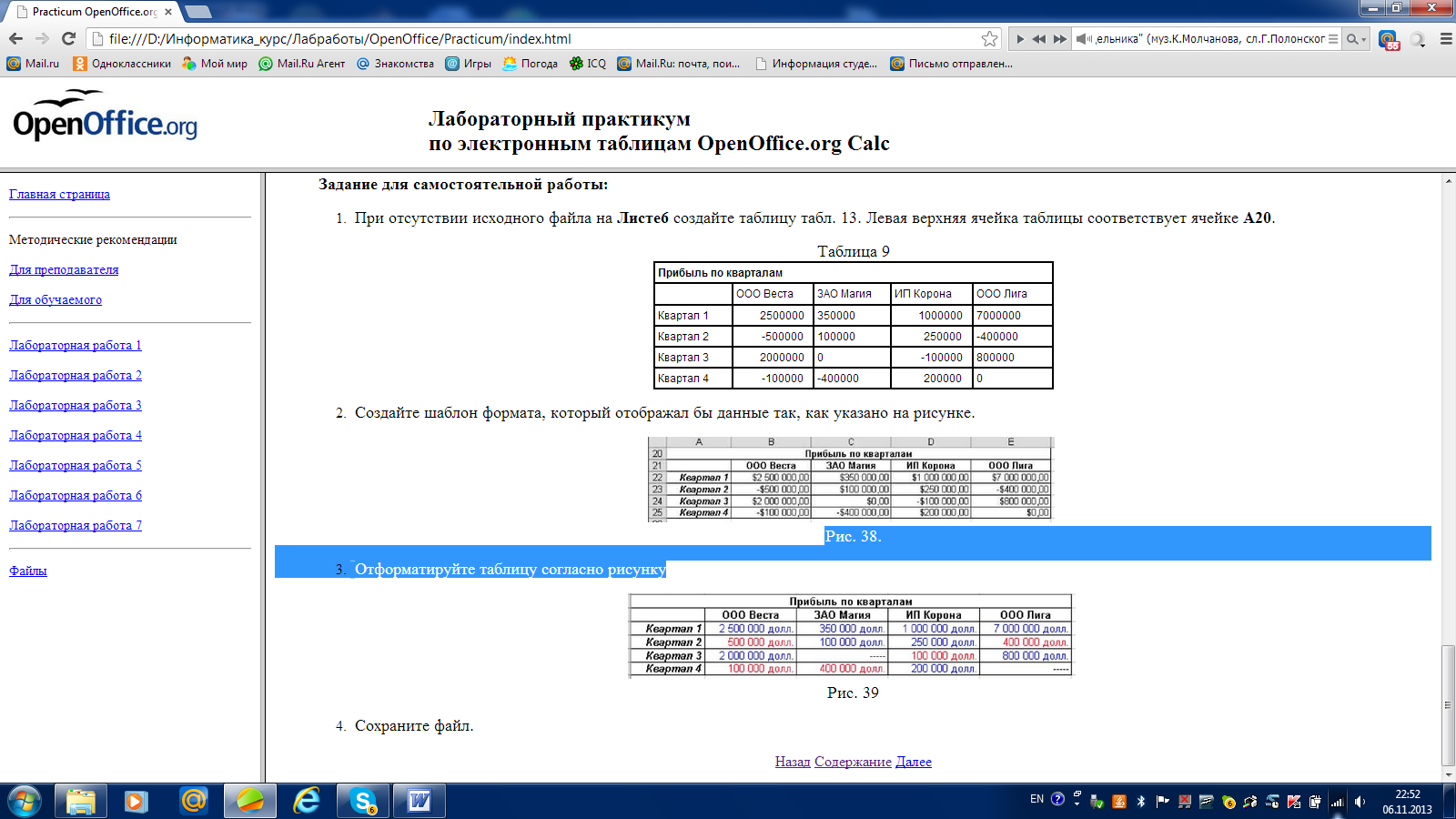Click the Далее link at page bottom

click(x=914, y=762)
